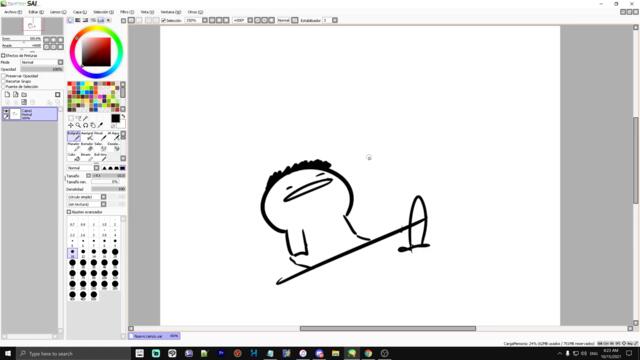The width and height of the screenshot is (640, 360).
Task: Open the notifications center icon
Action: tap(629, 353)
